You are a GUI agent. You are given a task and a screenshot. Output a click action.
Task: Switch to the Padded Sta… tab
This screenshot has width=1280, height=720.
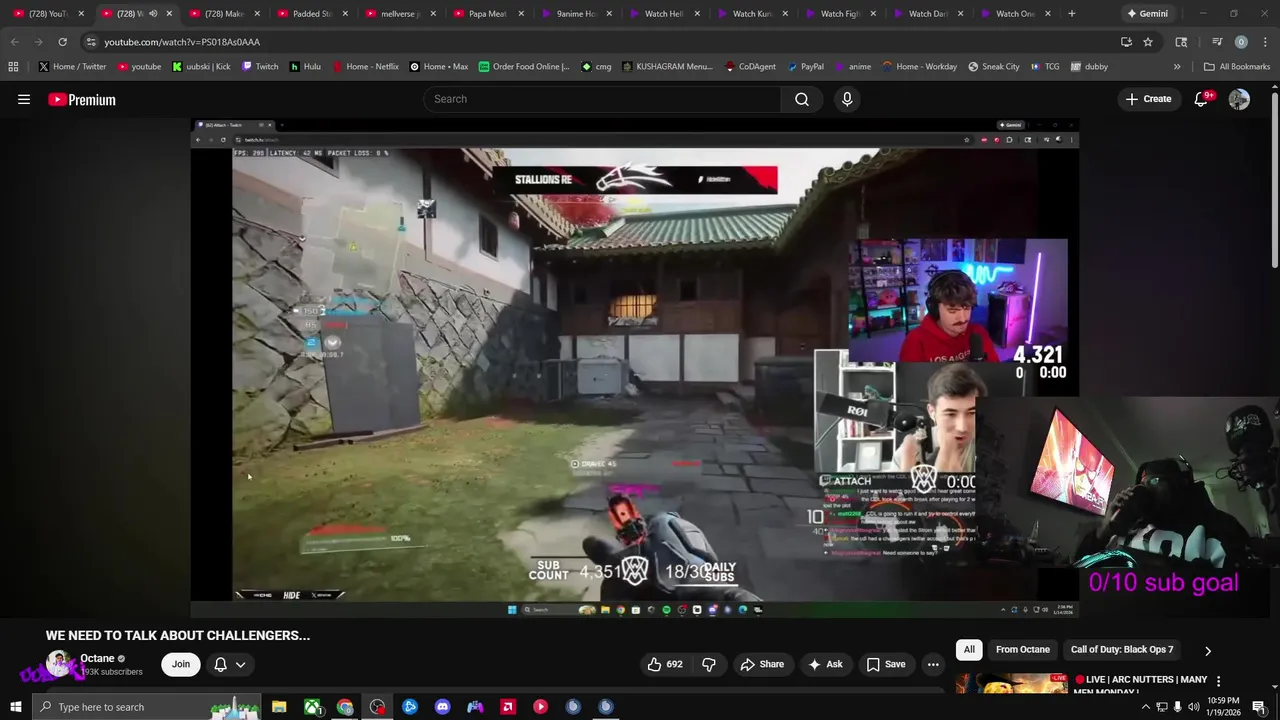click(312, 14)
